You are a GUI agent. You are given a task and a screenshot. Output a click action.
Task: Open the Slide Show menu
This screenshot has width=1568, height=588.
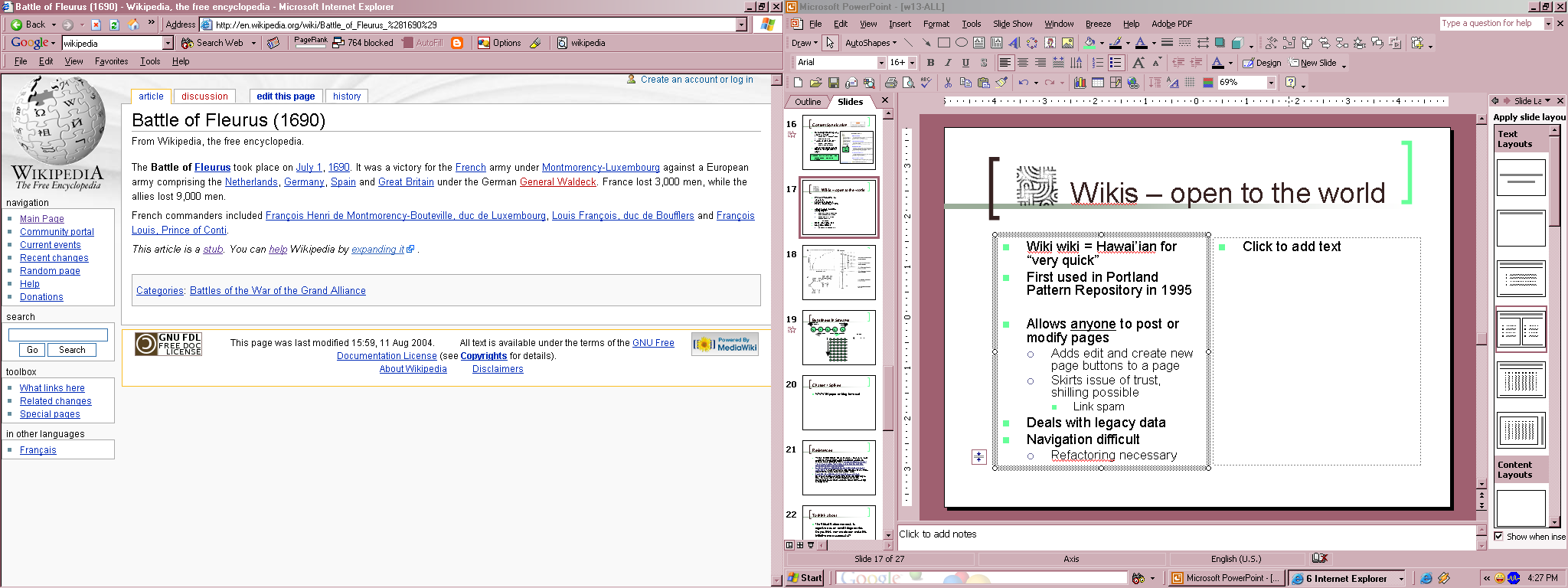point(1012,24)
